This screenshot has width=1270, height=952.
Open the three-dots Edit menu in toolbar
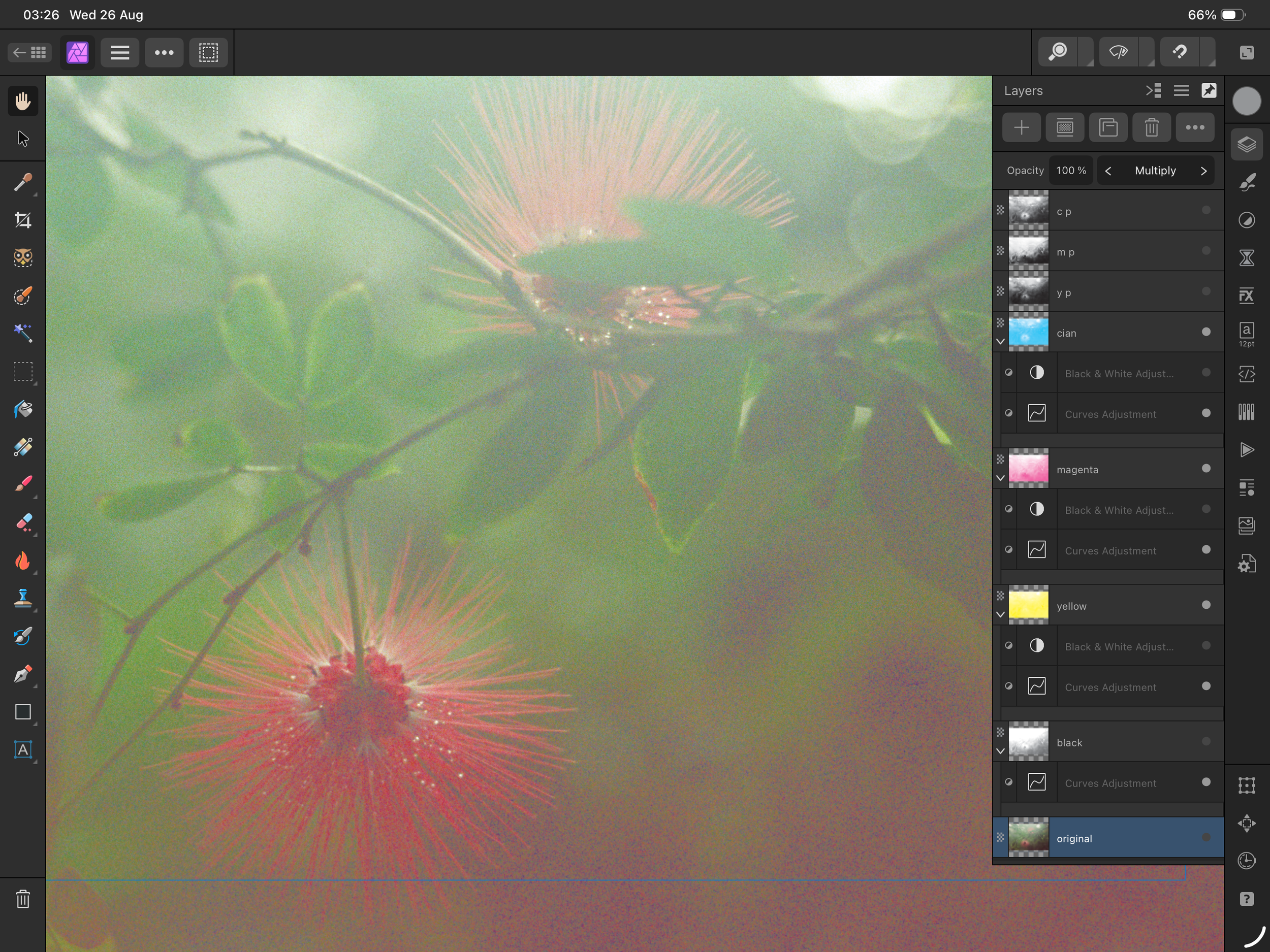click(x=164, y=53)
